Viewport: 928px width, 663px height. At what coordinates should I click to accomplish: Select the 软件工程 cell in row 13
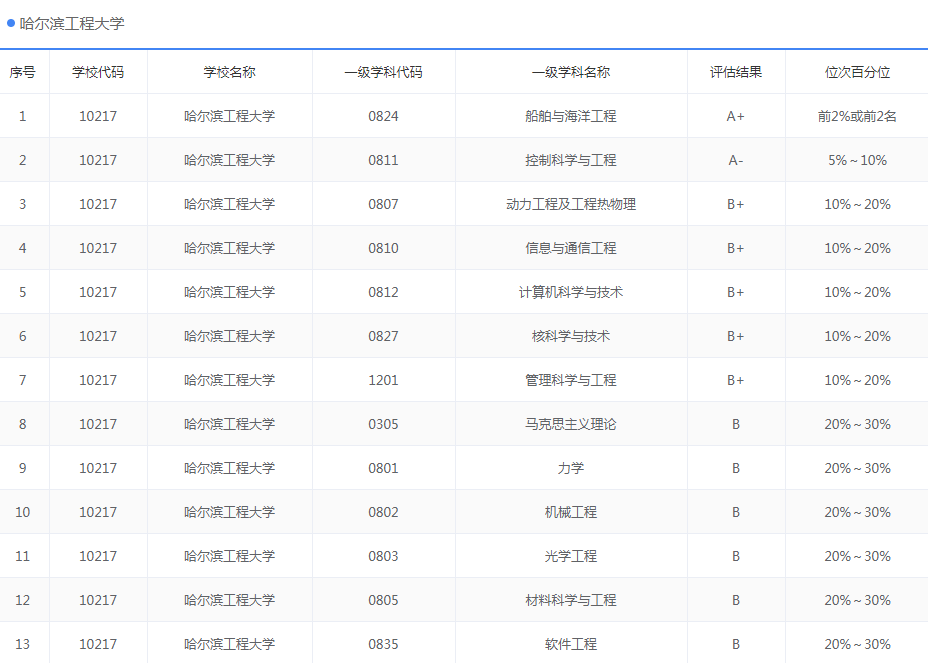click(569, 644)
